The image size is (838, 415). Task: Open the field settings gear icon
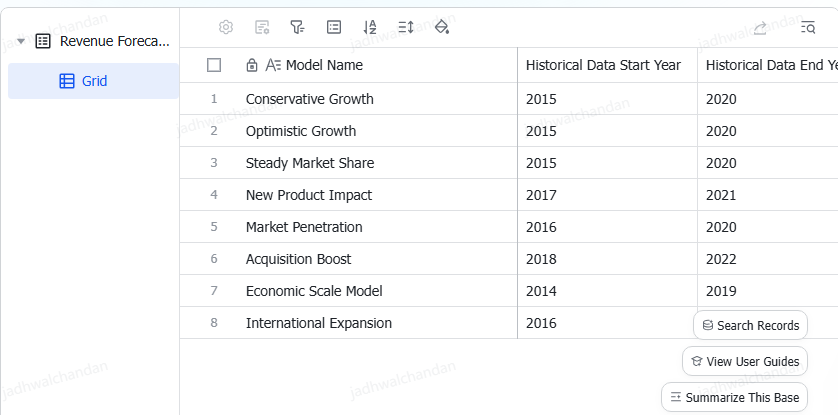coord(226,27)
